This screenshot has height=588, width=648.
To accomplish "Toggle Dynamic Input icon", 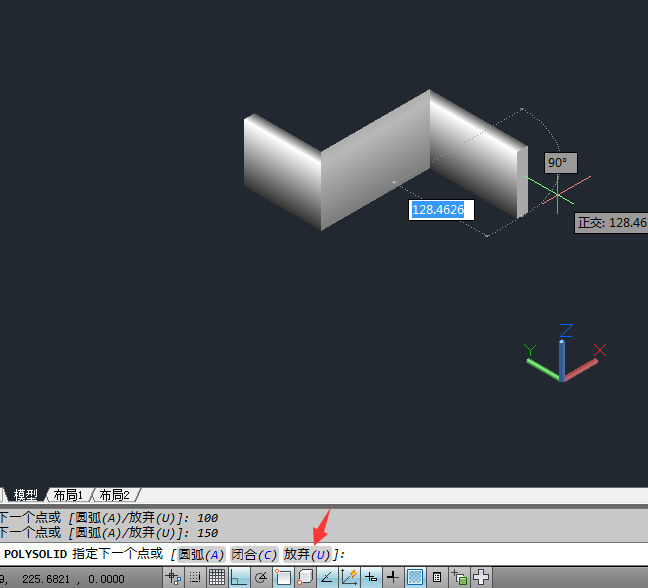I will pos(371,577).
